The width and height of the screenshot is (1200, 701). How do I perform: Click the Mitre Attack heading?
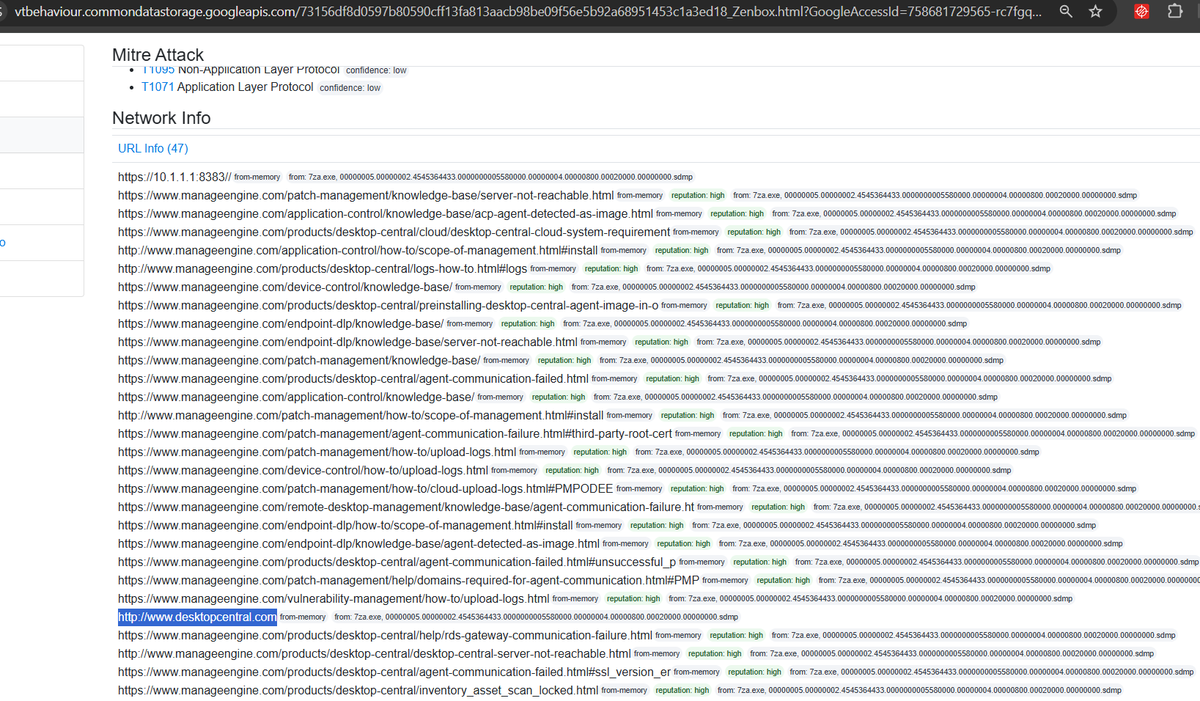(158, 55)
